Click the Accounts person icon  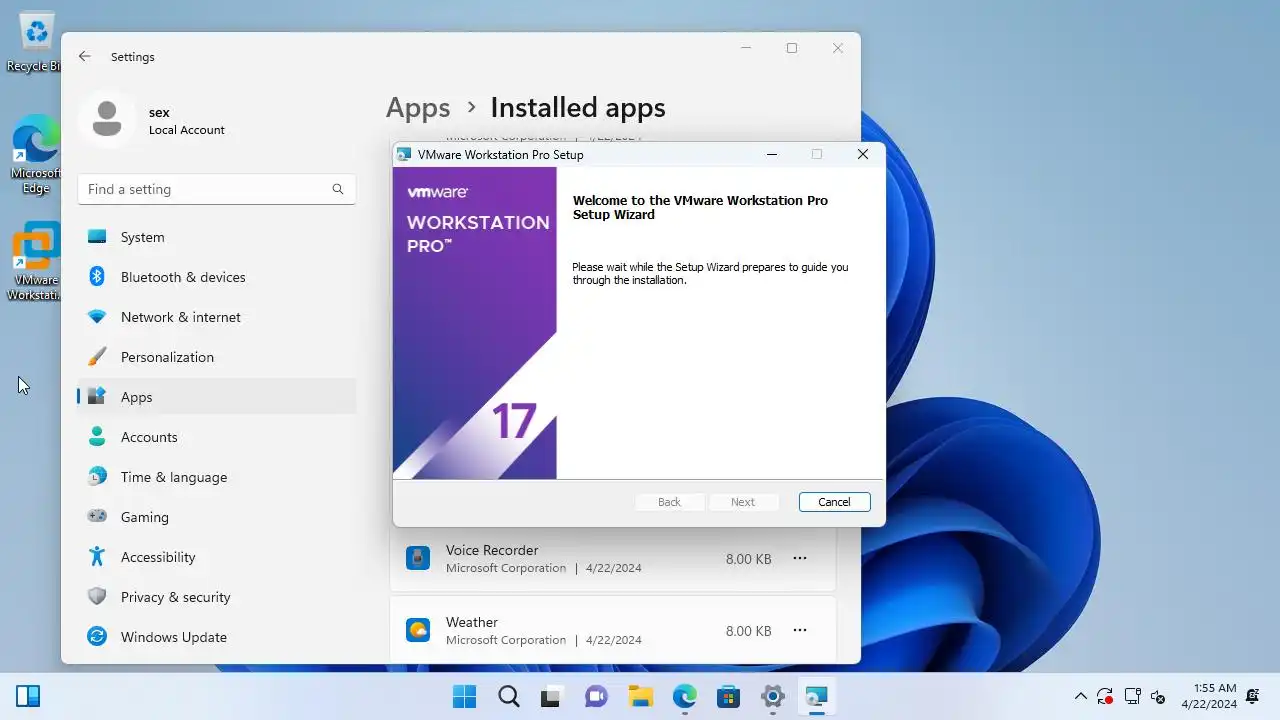point(97,437)
